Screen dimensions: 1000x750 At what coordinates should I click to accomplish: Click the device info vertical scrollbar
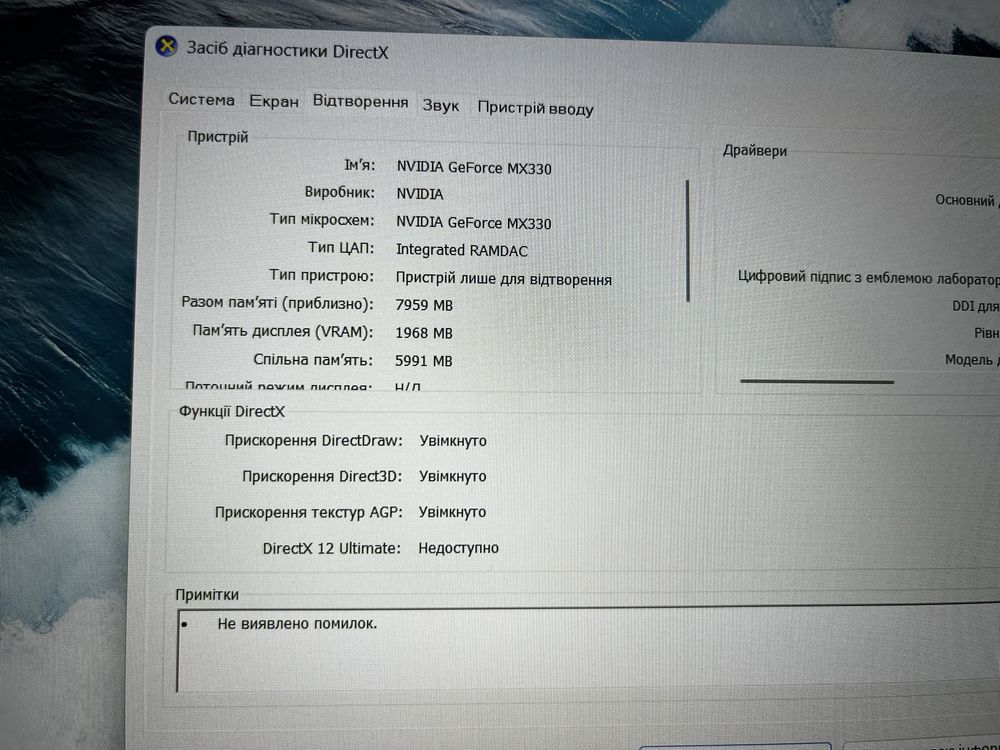click(688, 240)
